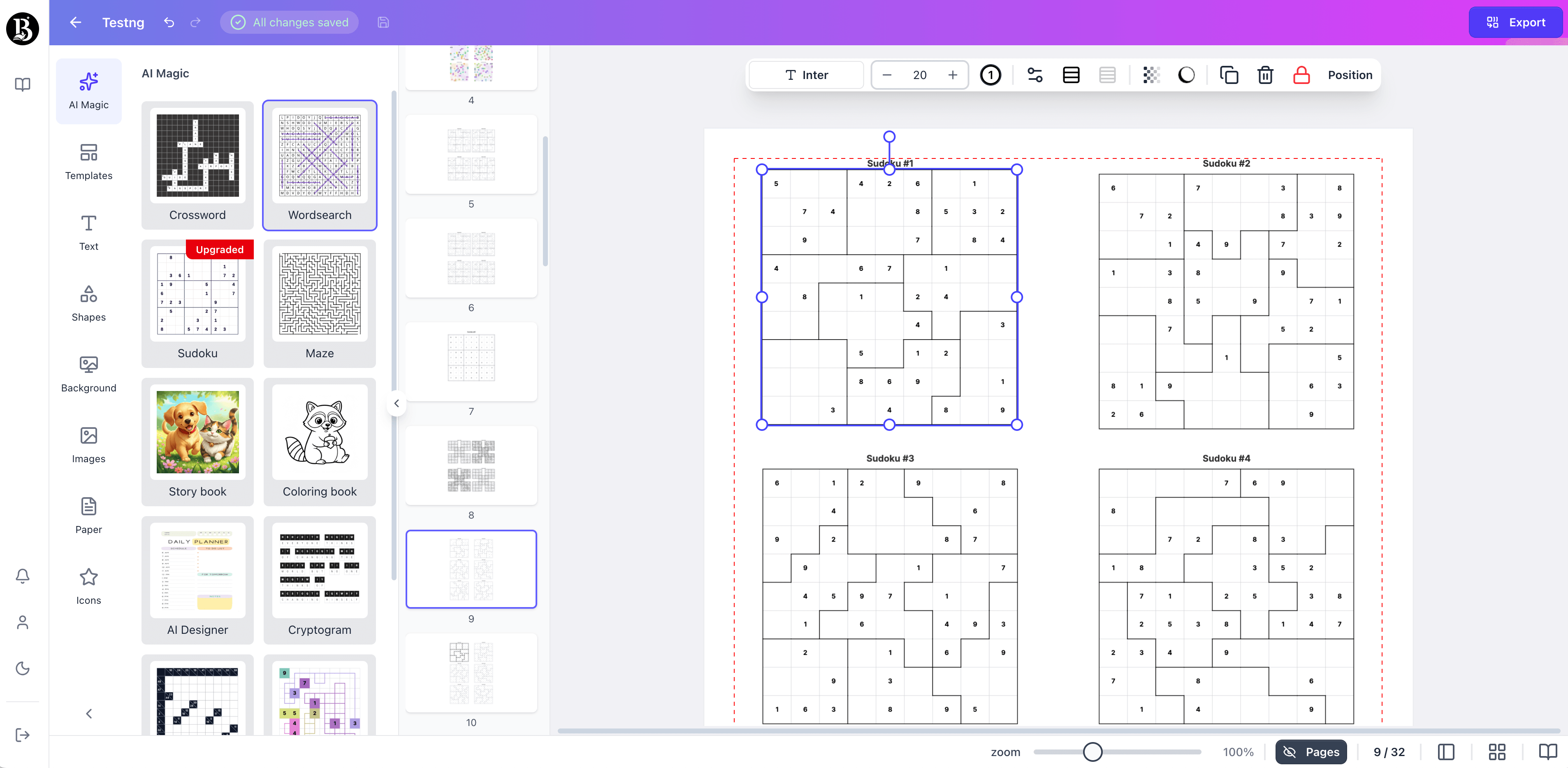Open the Inter font selector

click(805, 75)
